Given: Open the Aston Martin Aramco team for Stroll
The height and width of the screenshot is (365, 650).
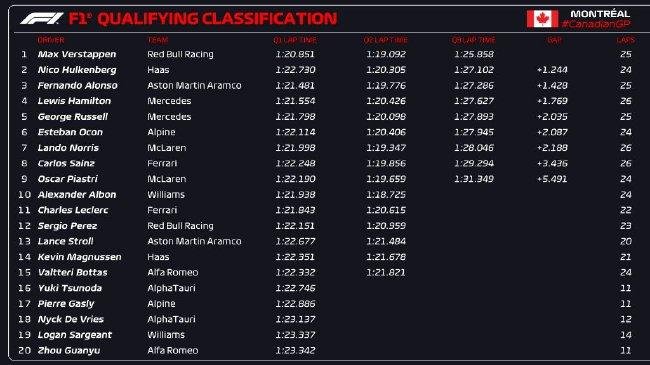Looking at the screenshot, I should click(194, 241).
